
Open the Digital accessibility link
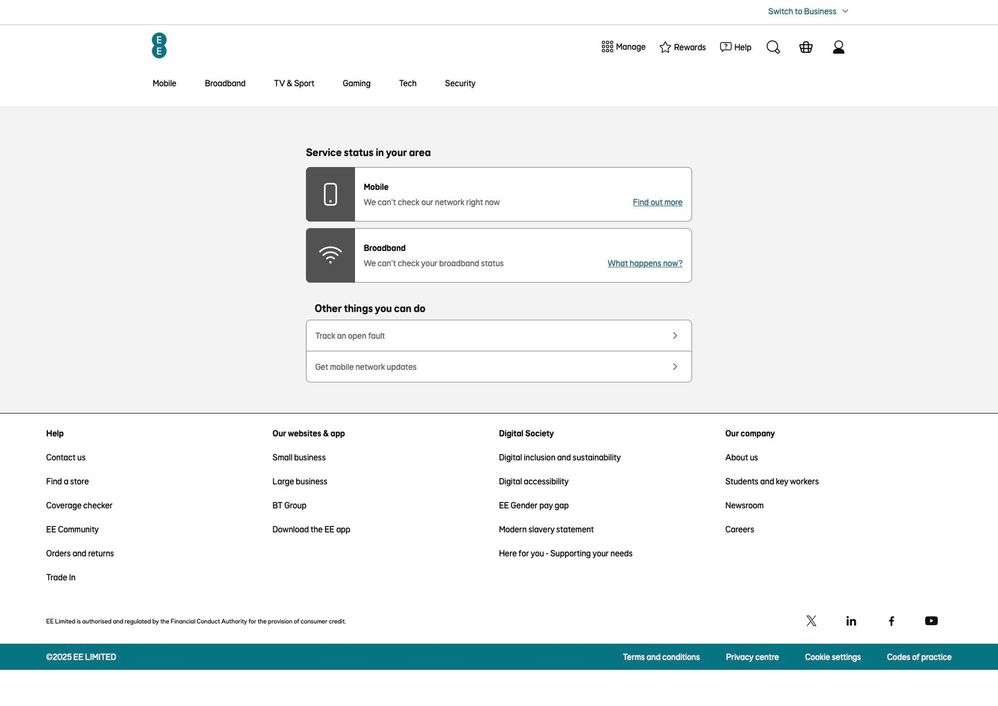(x=534, y=482)
